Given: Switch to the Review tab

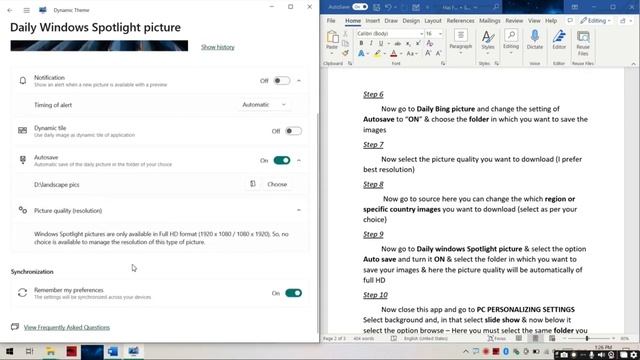Looking at the screenshot, I should pyautogui.click(x=514, y=20).
